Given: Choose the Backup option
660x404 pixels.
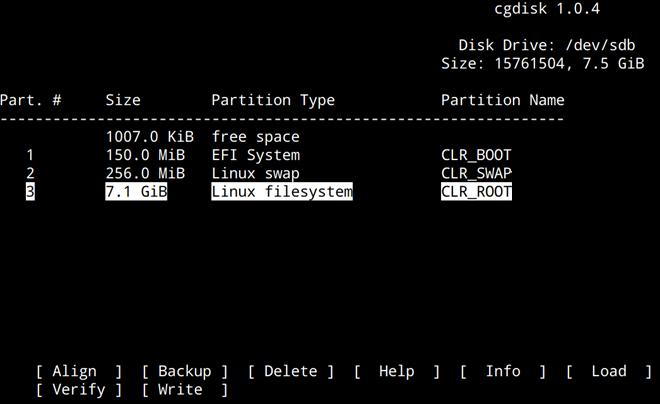Looking at the screenshot, I should (184, 371).
